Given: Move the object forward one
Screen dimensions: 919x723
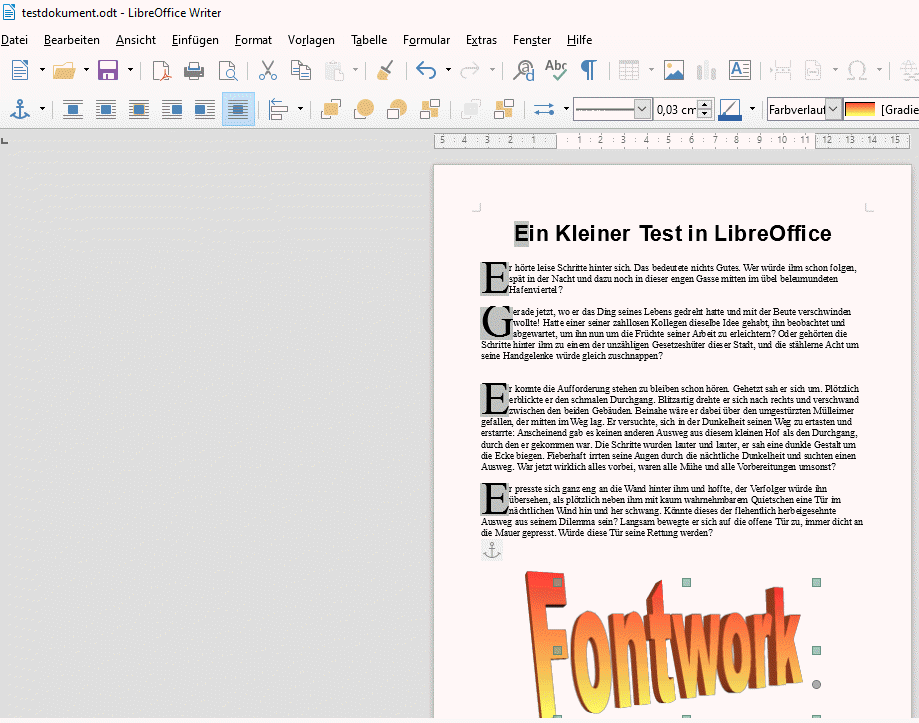Looking at the screenshot, I should pyautogui.click(x=364, y=110).
